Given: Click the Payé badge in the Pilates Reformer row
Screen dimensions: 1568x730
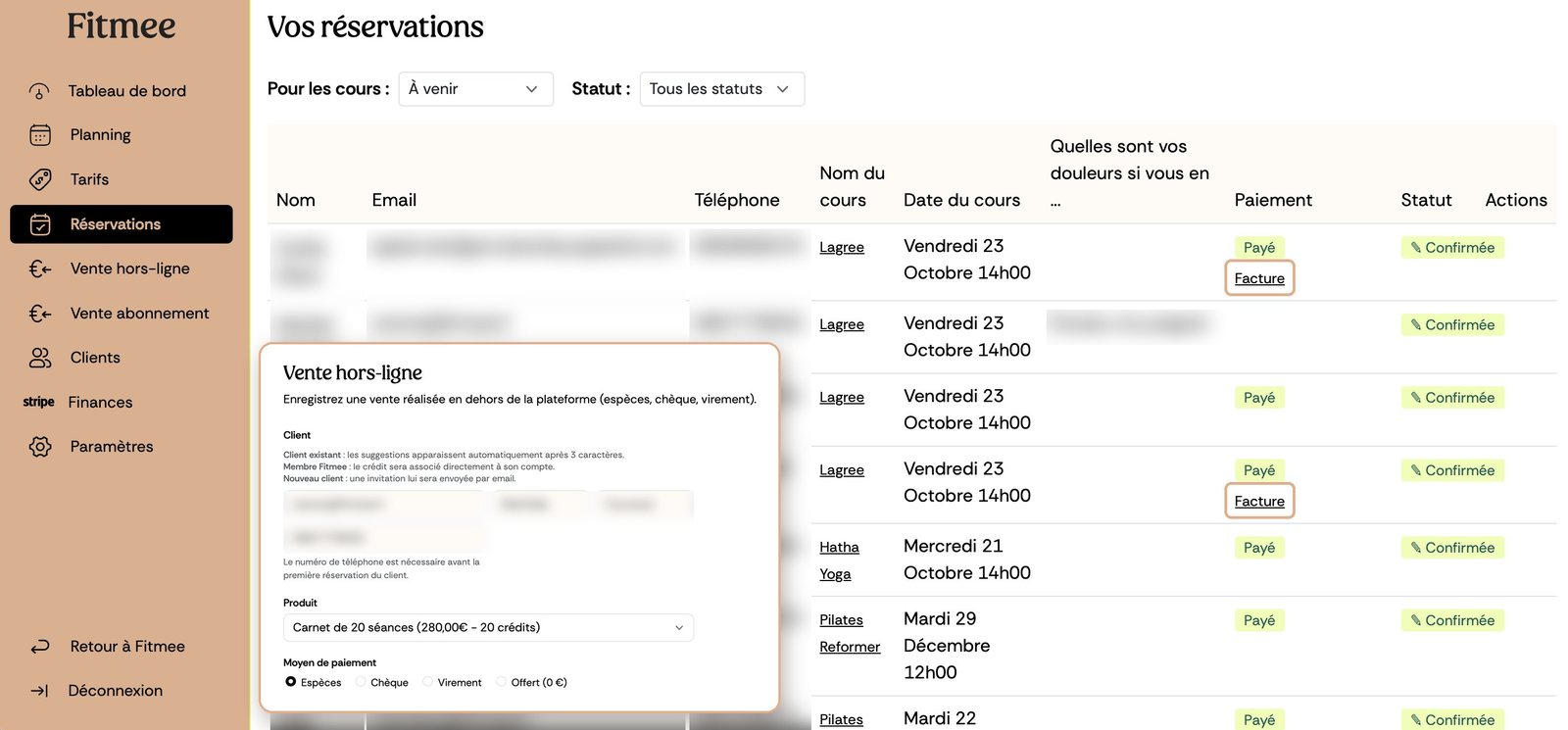Looking at the screenshot, I should tap(1259, 620).
